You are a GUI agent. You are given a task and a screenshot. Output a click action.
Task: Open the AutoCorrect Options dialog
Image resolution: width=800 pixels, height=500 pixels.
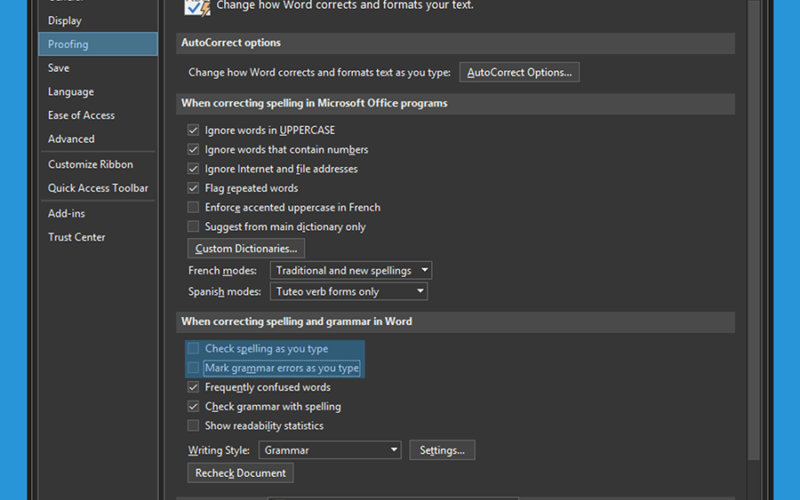pyautogui.click(x=519, y=72)
